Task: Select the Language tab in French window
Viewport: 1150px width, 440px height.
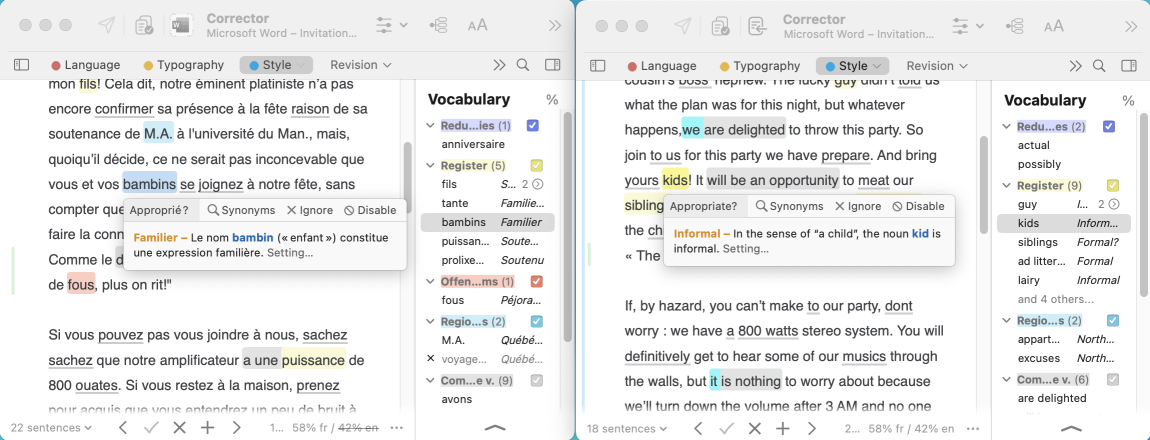Action: click(x=86, y=65)
